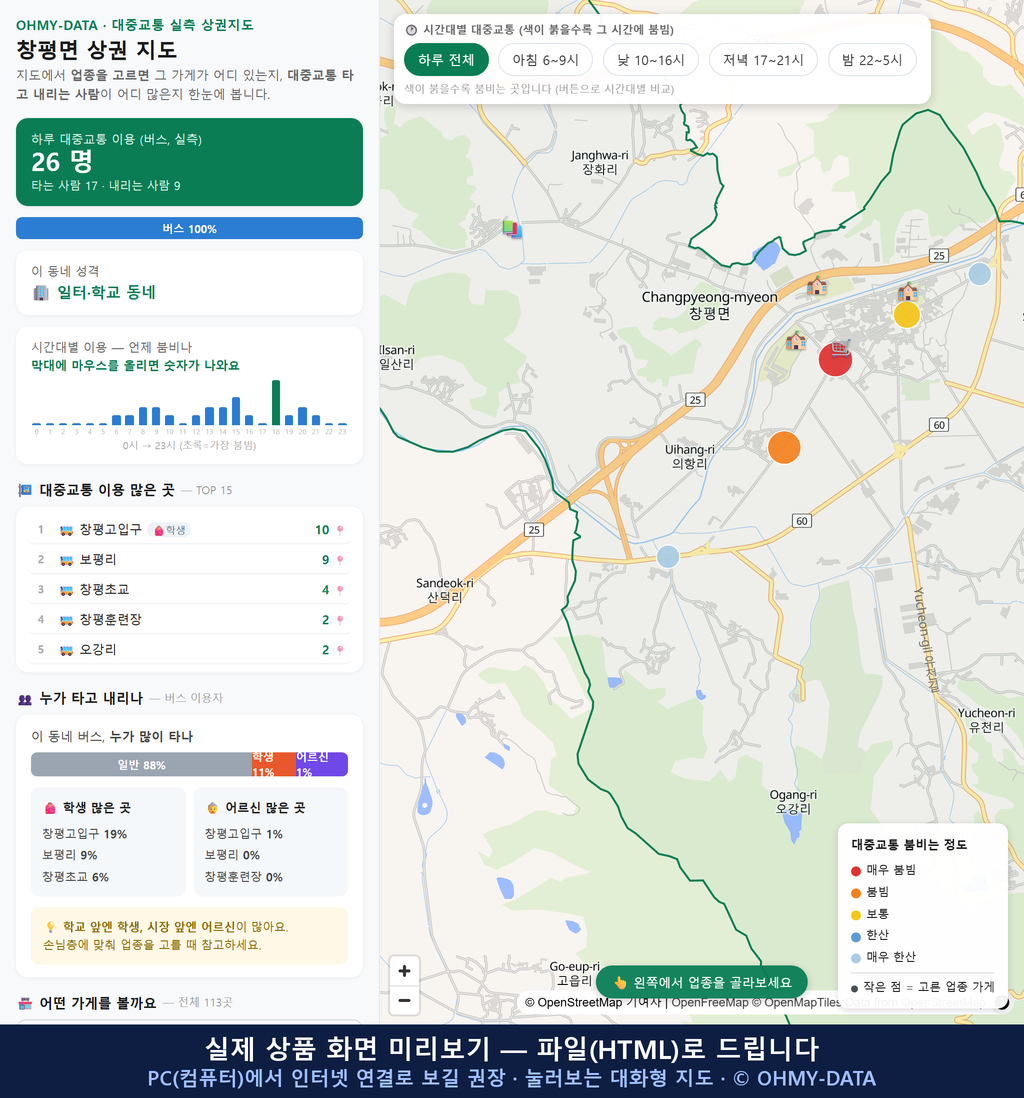This screenshot has width=1024, height=1098.
Task: Click the pale blue marker beside route 25 shield
Action: (x=979, y=274)
